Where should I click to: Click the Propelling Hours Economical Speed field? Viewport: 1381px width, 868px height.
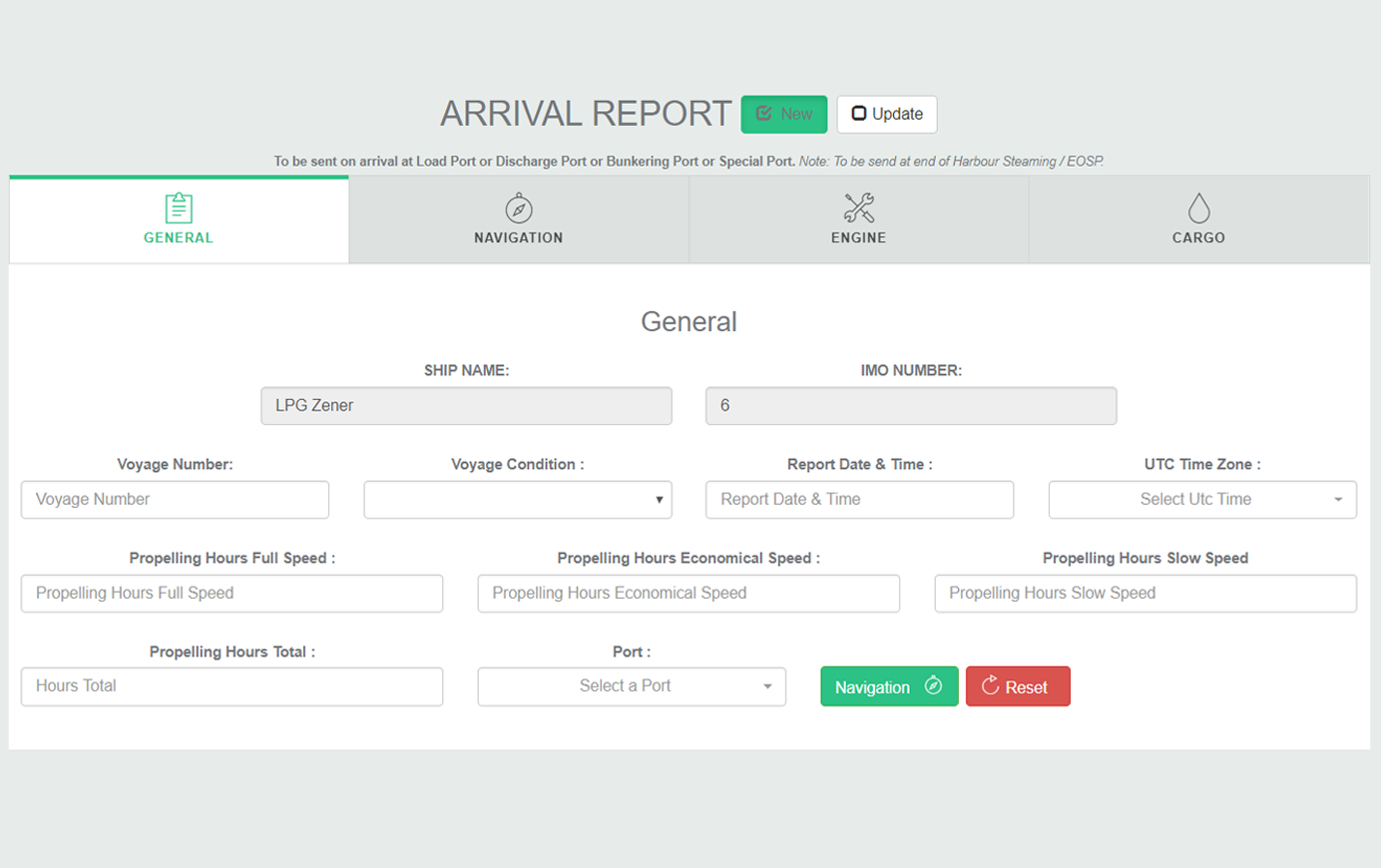[x=689, y=594]
